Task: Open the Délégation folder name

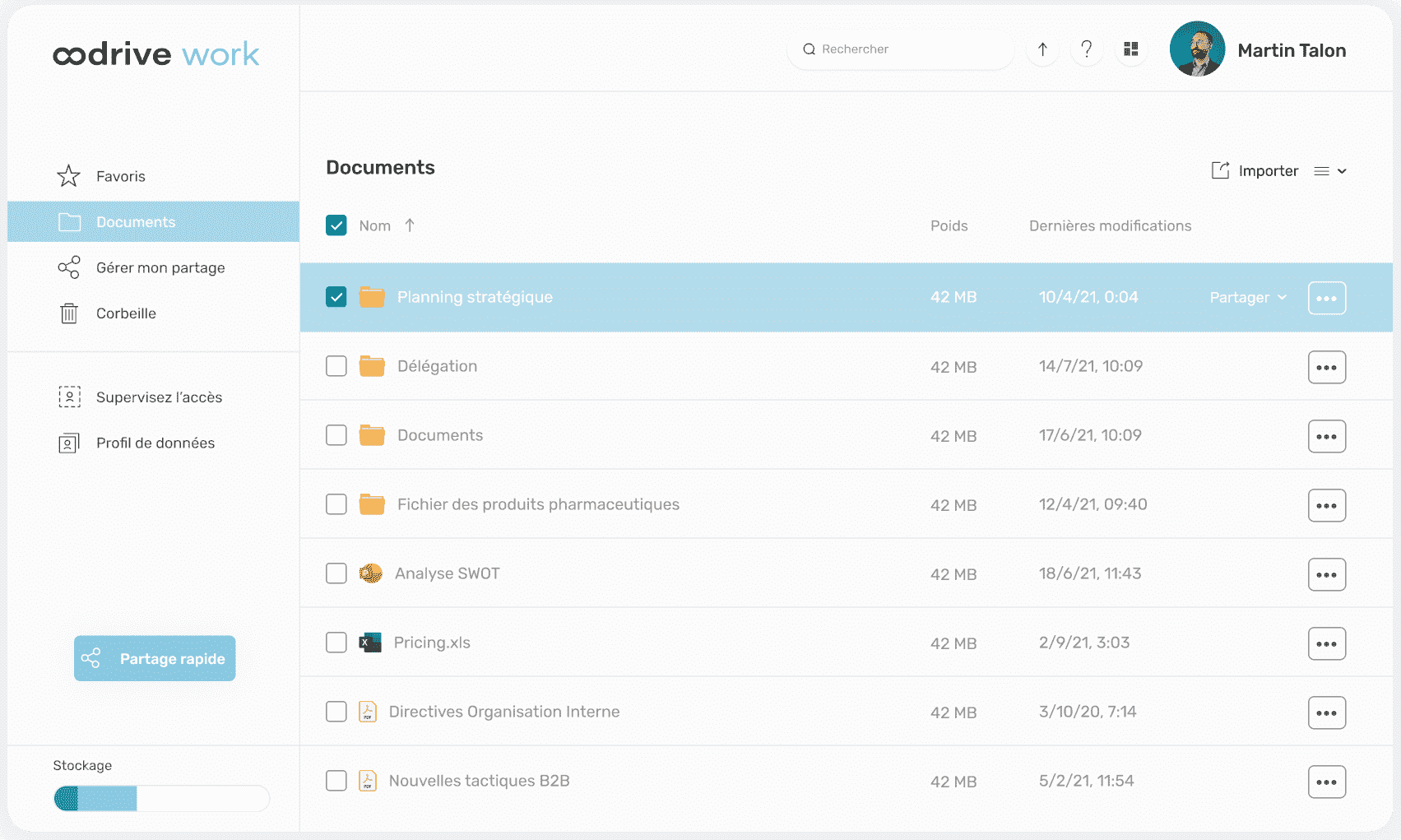Action: click(437, 366)
